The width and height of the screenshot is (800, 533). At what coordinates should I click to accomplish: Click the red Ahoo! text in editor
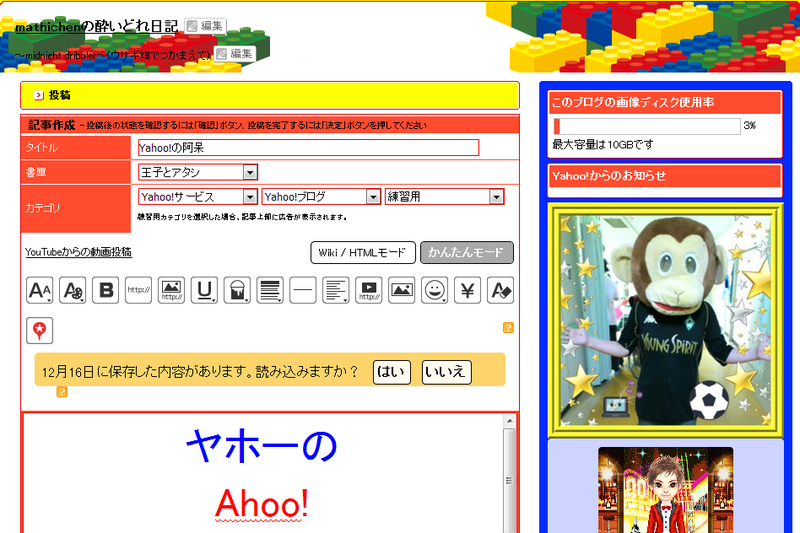pyautogui.click(x=261, y=503)
